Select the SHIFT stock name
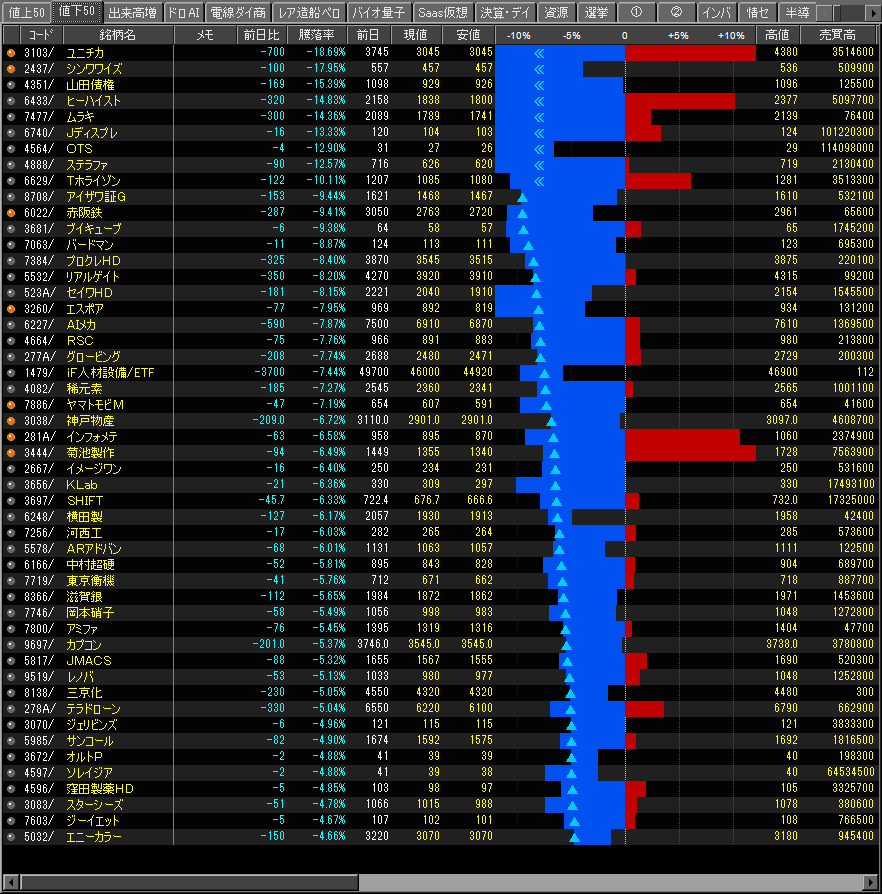Screen dimensions: 882x894 click(x=85, y=501)
